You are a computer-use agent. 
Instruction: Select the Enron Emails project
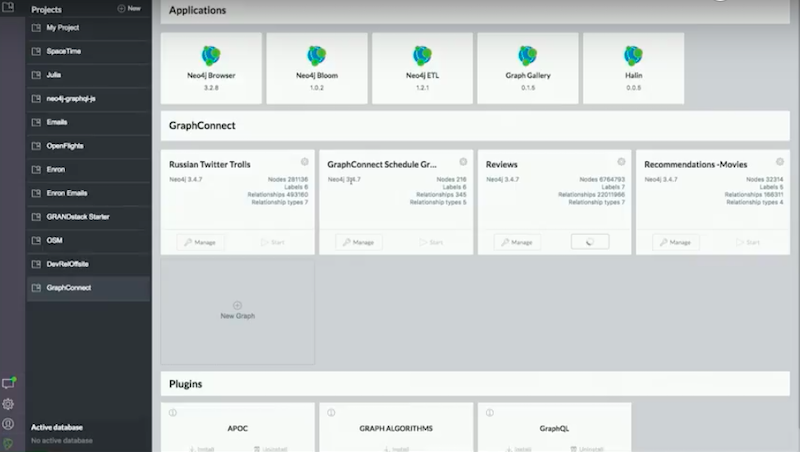point(89,193)
